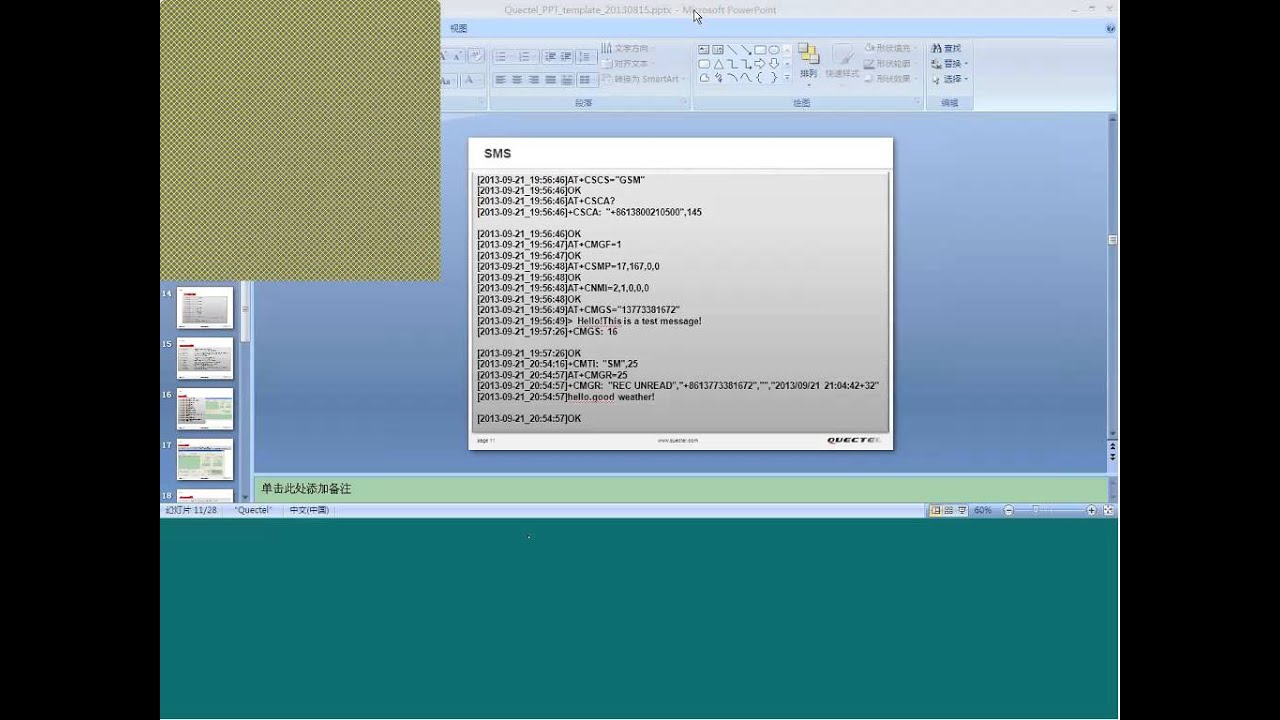Fit slide to current window
The height and width of the screenshot is (720, 1280).
coord(1108,510)
